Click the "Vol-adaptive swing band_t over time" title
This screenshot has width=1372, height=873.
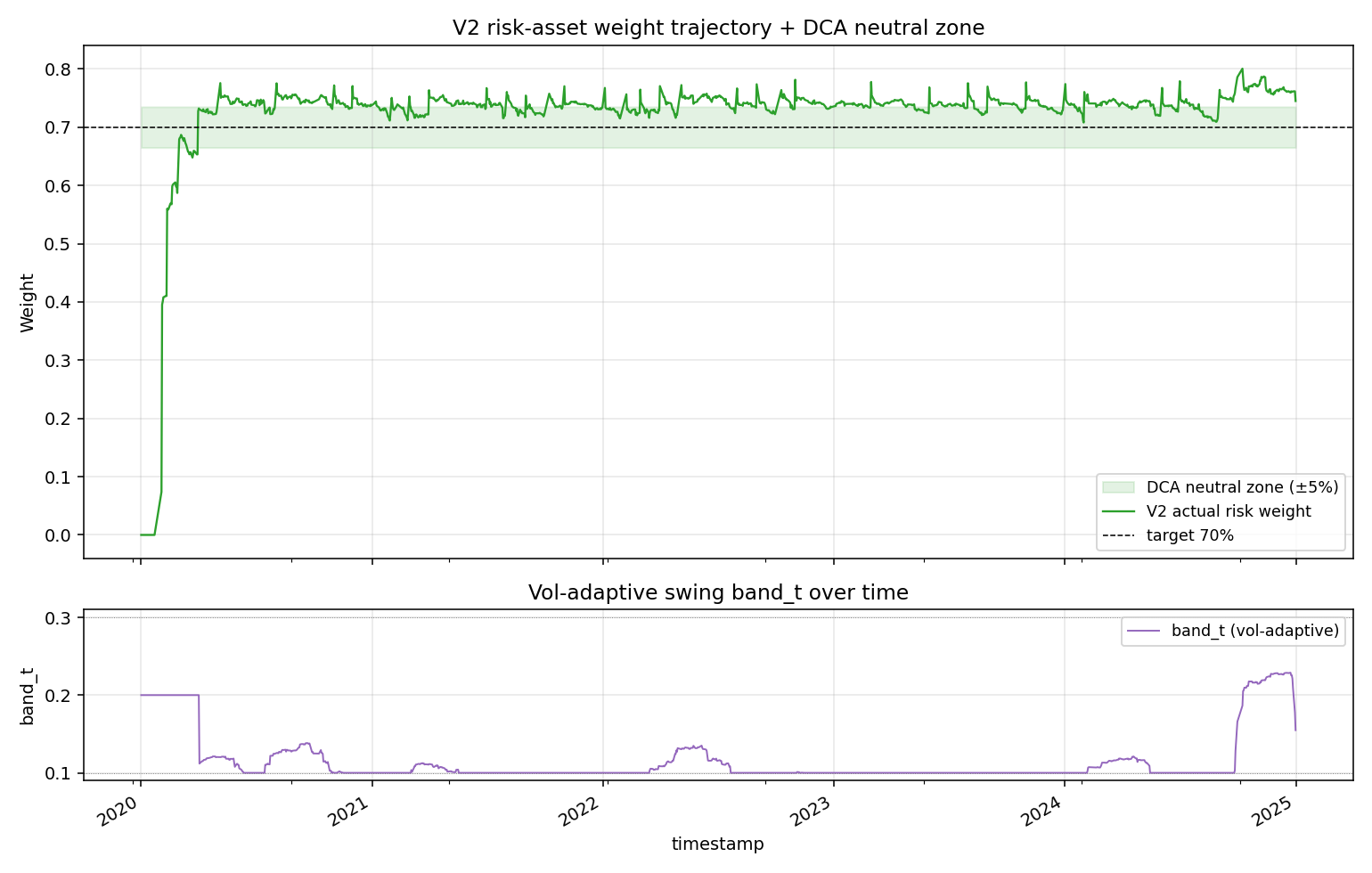[718, 592]
